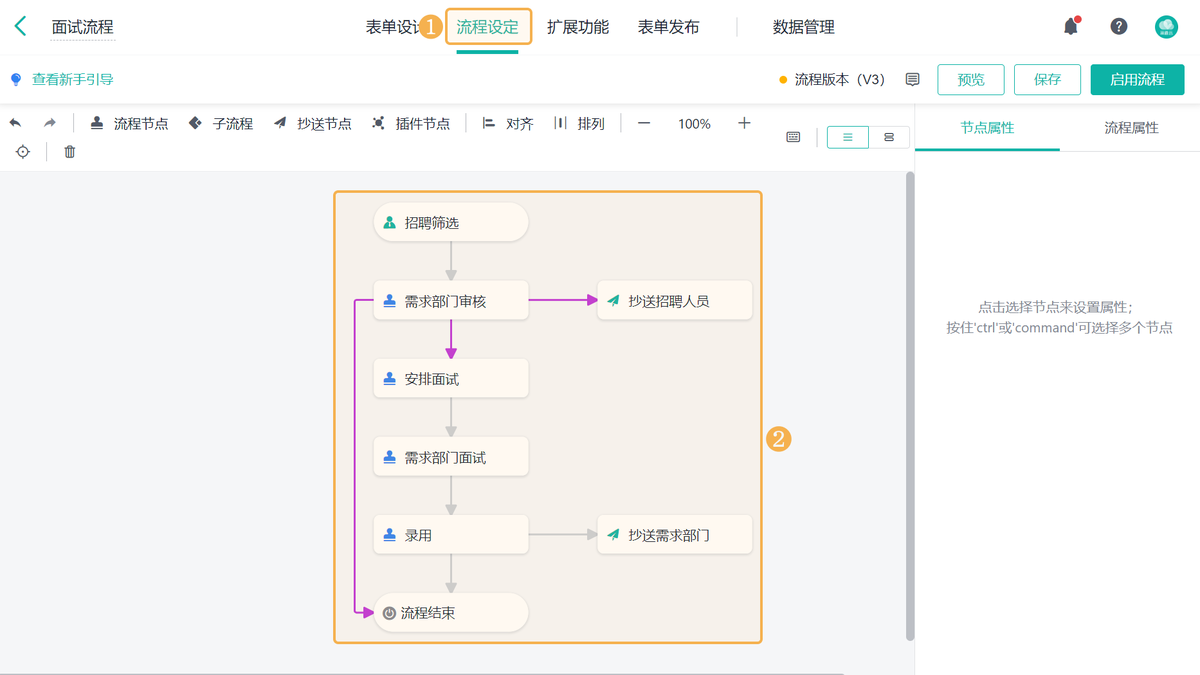The width and height of the screenshot is (1200, 675).
Task: Switch to the second card layout toggle
Action: click(889, 137)
